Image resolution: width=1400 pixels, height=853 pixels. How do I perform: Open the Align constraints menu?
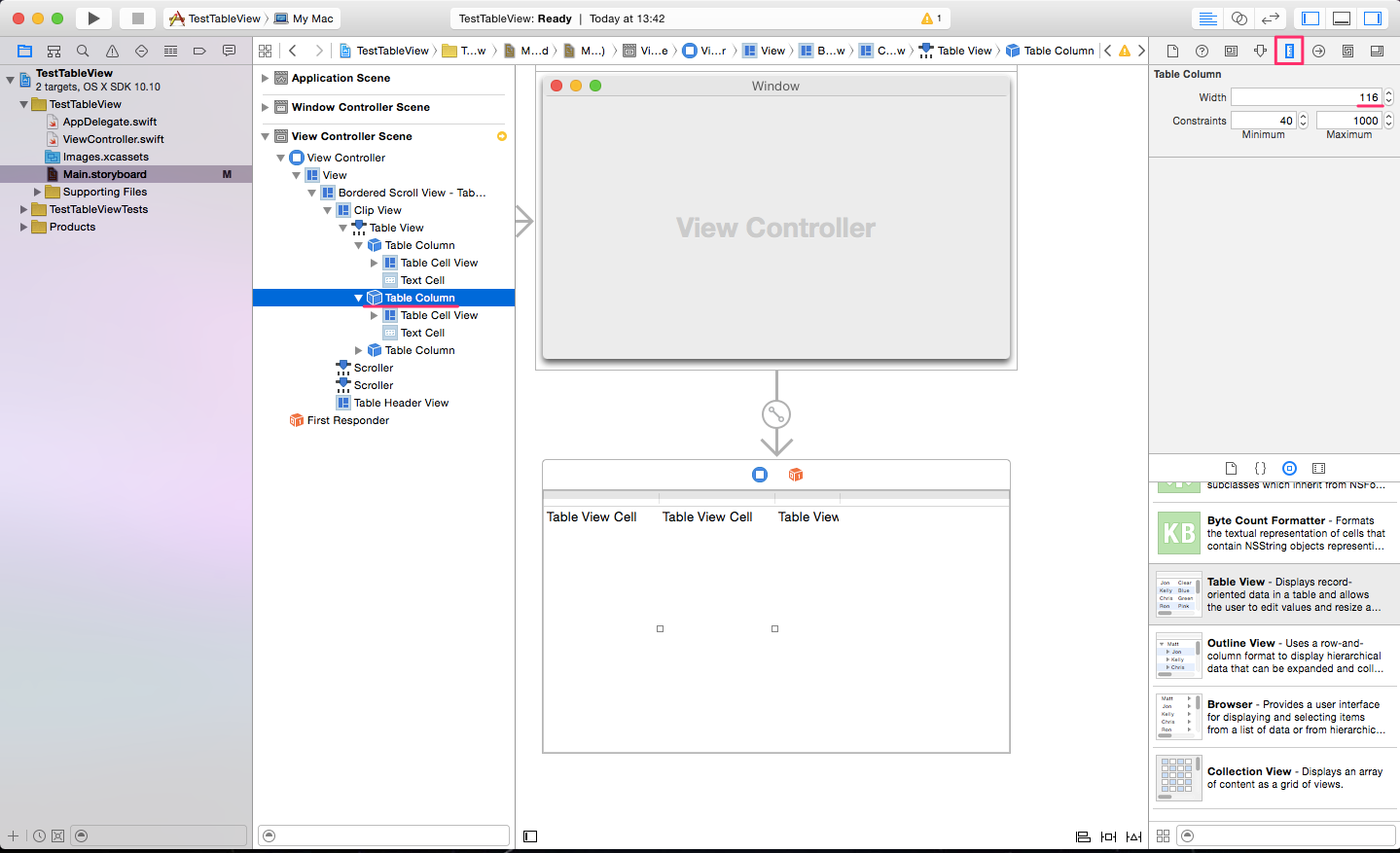1083,836
